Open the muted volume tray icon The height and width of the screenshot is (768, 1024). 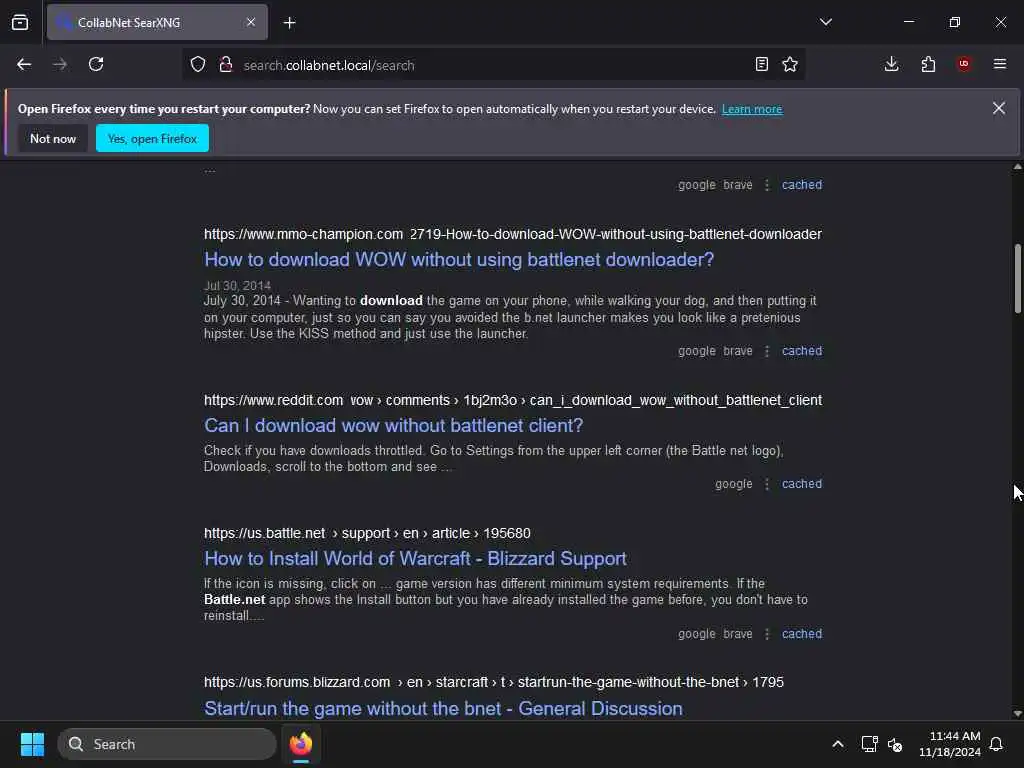click(895, 744)
